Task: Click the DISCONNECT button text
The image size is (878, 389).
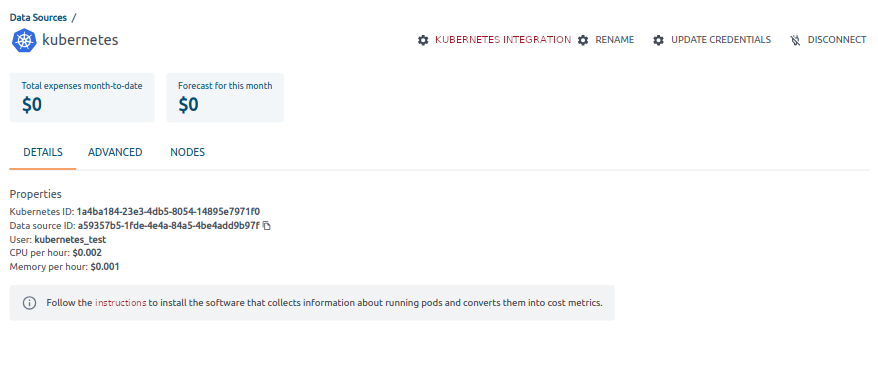Action: (x=837, y=40)
